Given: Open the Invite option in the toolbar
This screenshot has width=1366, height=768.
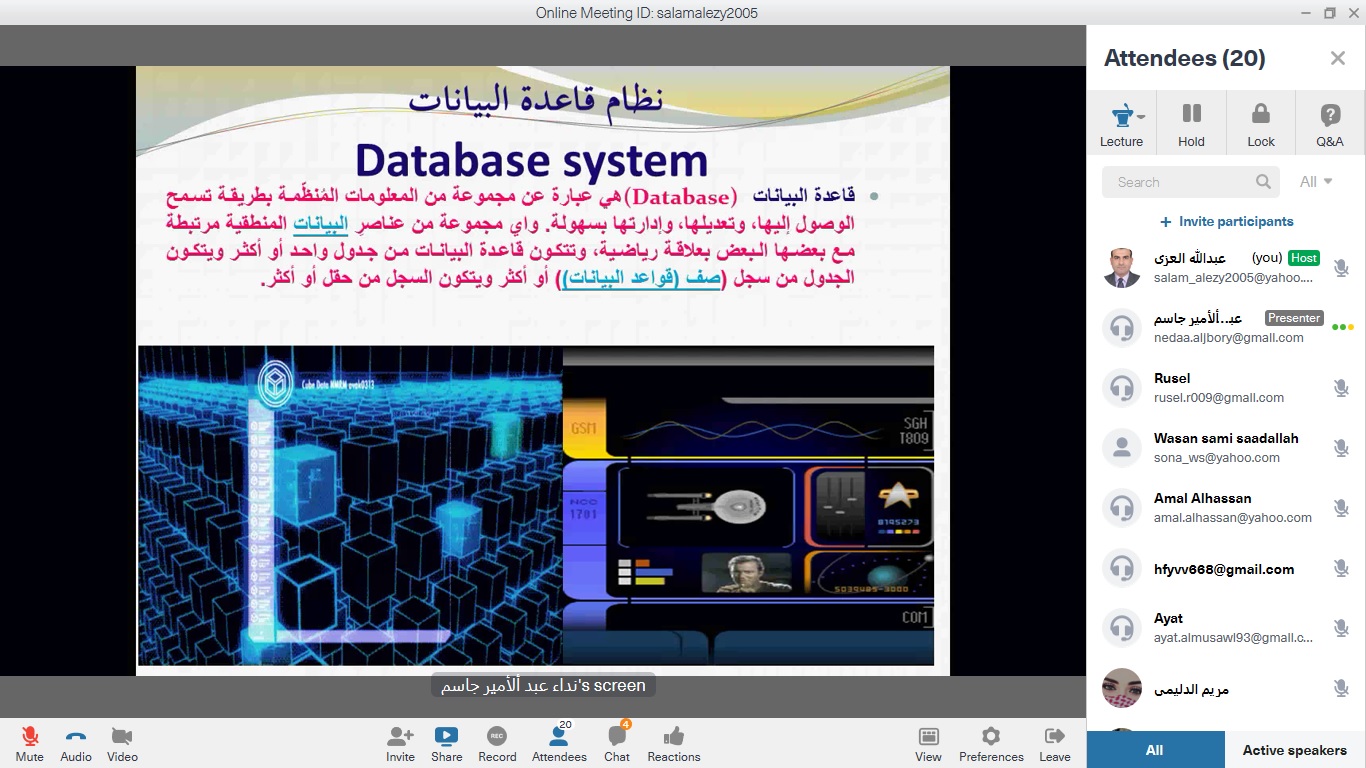Looking at the screenshot, I should pos(400,744).
